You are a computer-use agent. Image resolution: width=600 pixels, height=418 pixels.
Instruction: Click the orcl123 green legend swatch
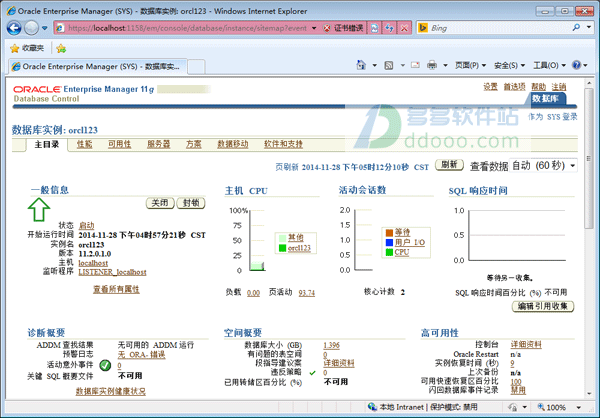[282, 248]
